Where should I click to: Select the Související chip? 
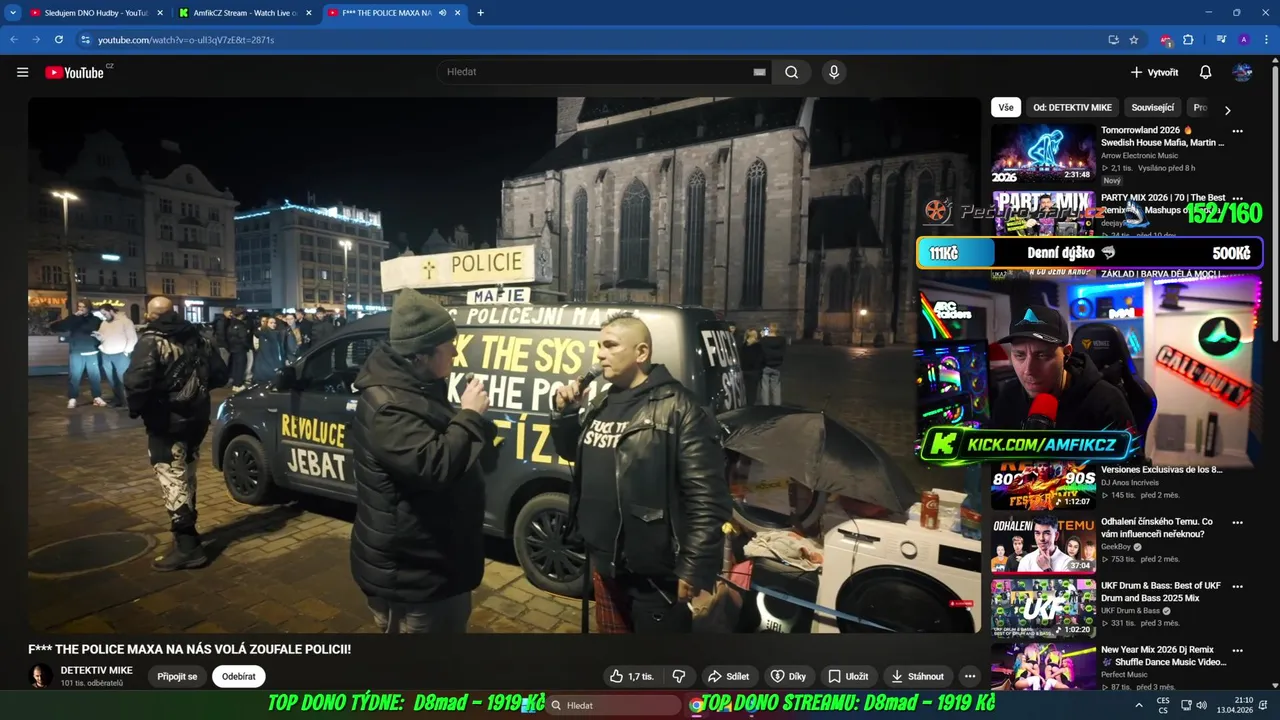click(x=1153, y=107)
